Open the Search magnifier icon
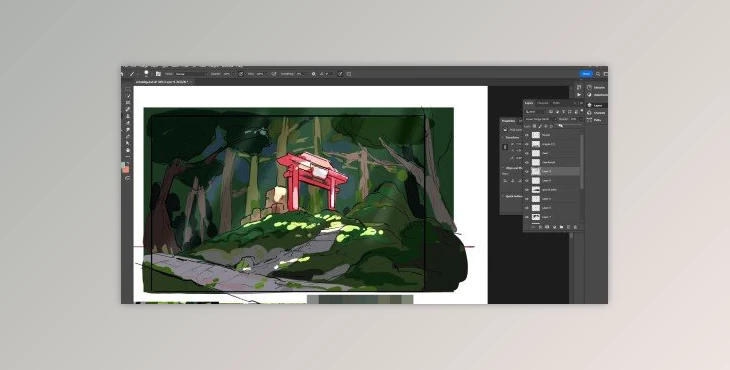Screen dimensions: 730x370 click(598, 74)
